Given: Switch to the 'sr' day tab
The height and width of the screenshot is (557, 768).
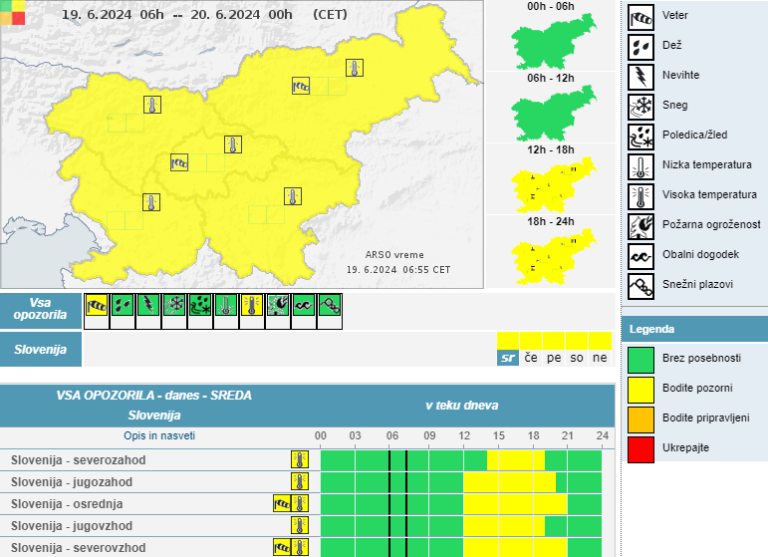Looking at the screenshot, I should click(508, 357).
